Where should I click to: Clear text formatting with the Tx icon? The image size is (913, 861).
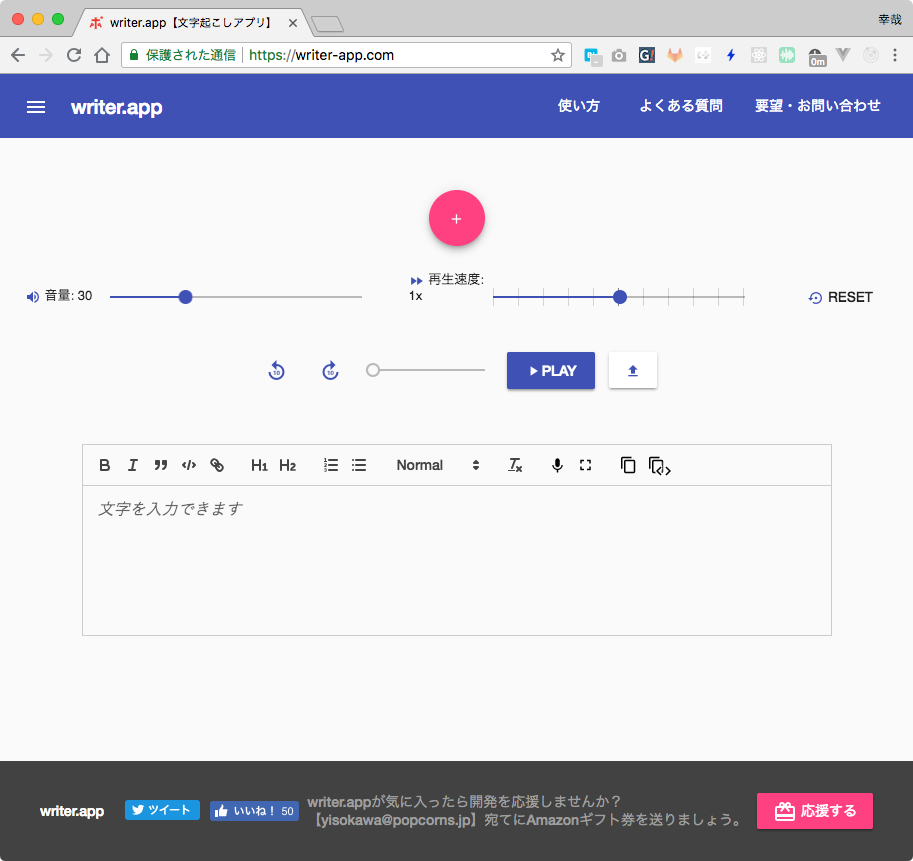[514, 465]
